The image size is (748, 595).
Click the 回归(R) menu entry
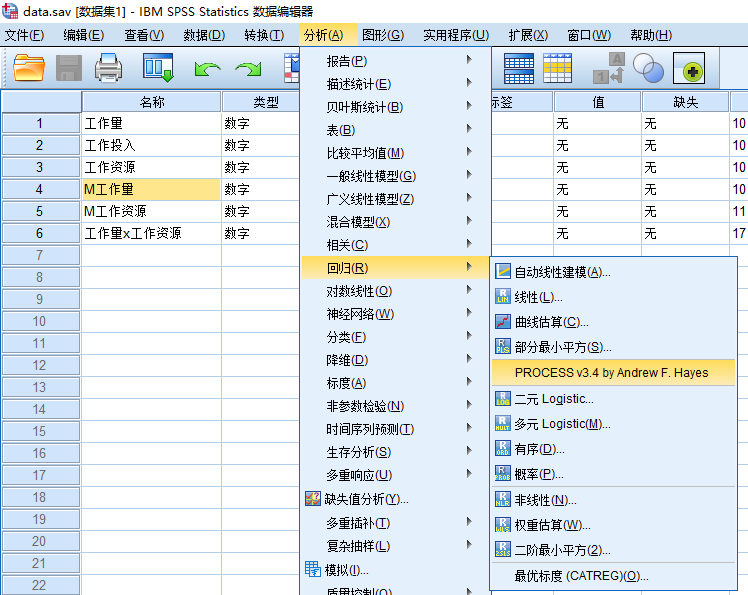tap(396, 268)
